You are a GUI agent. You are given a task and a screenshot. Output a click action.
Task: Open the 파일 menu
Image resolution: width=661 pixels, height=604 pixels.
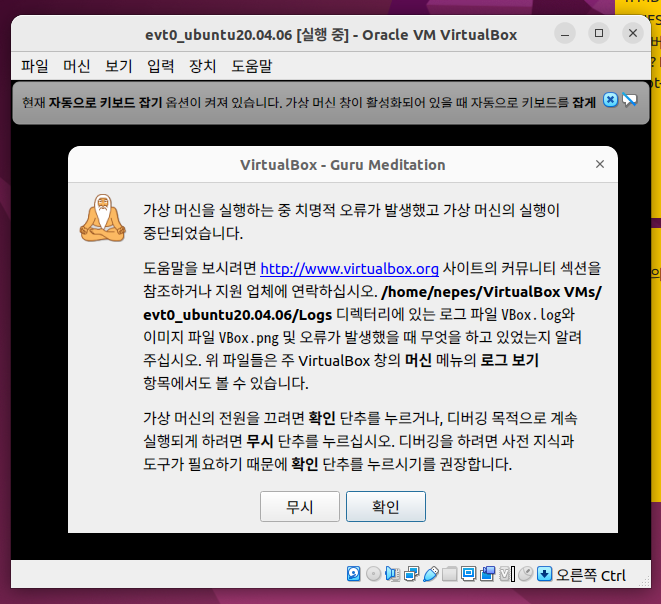click(35, 66)
